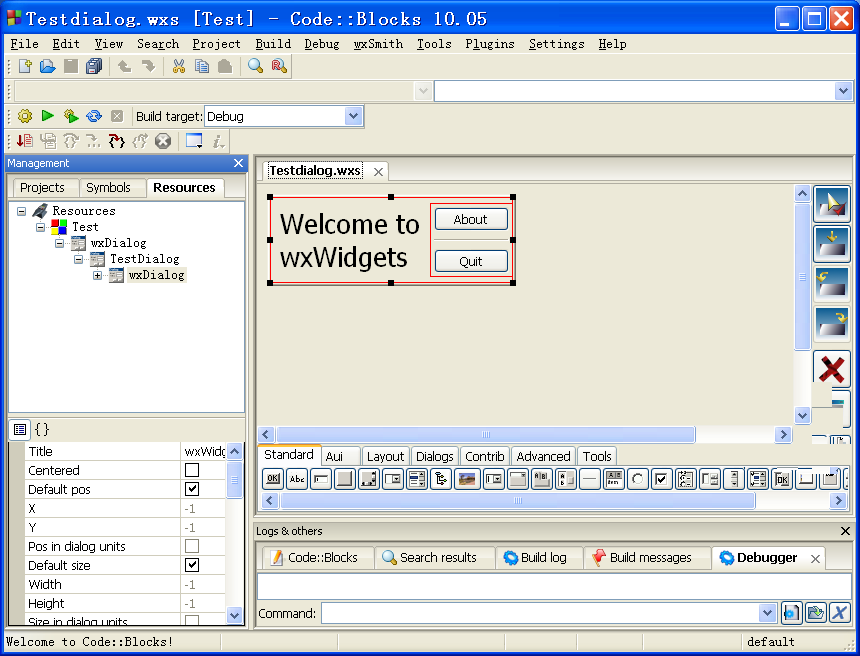Click the Replace icon with red R

tap(279, 66)
